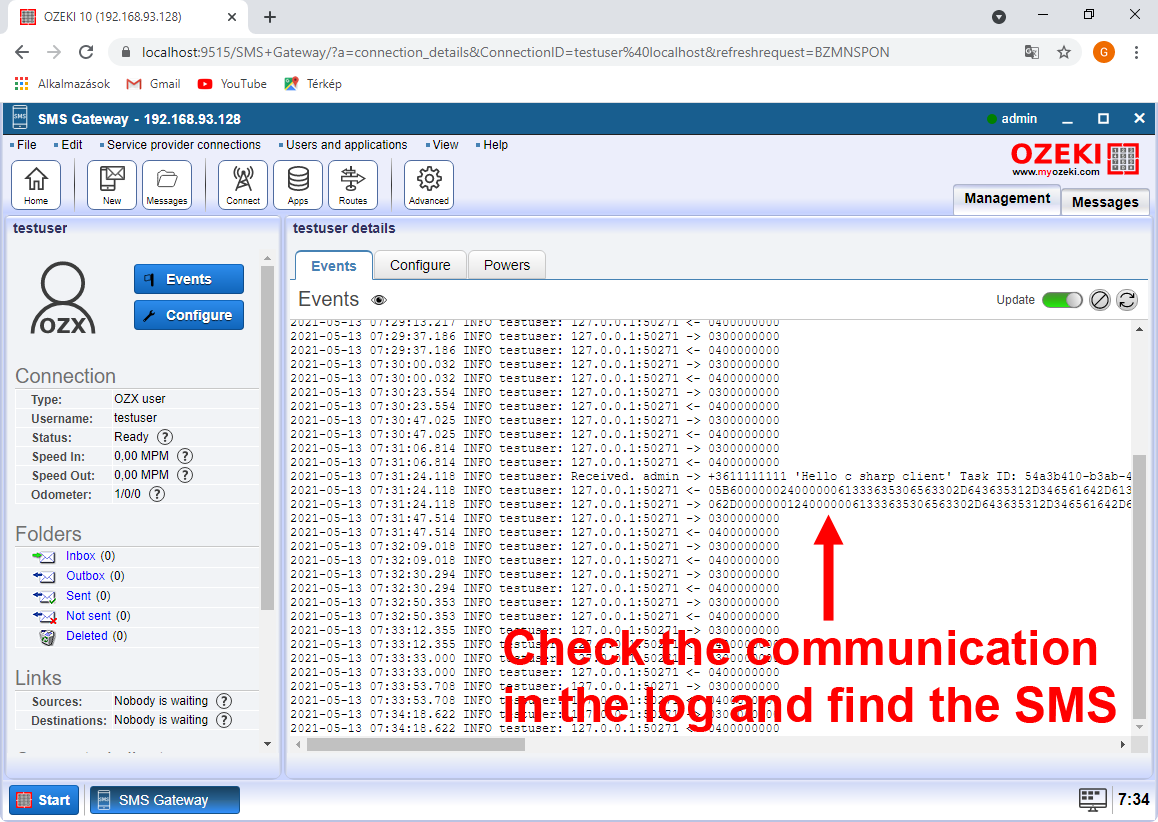Click the eye icon beside Events heading
1158x822 pixels.
(x=379, y=300)
